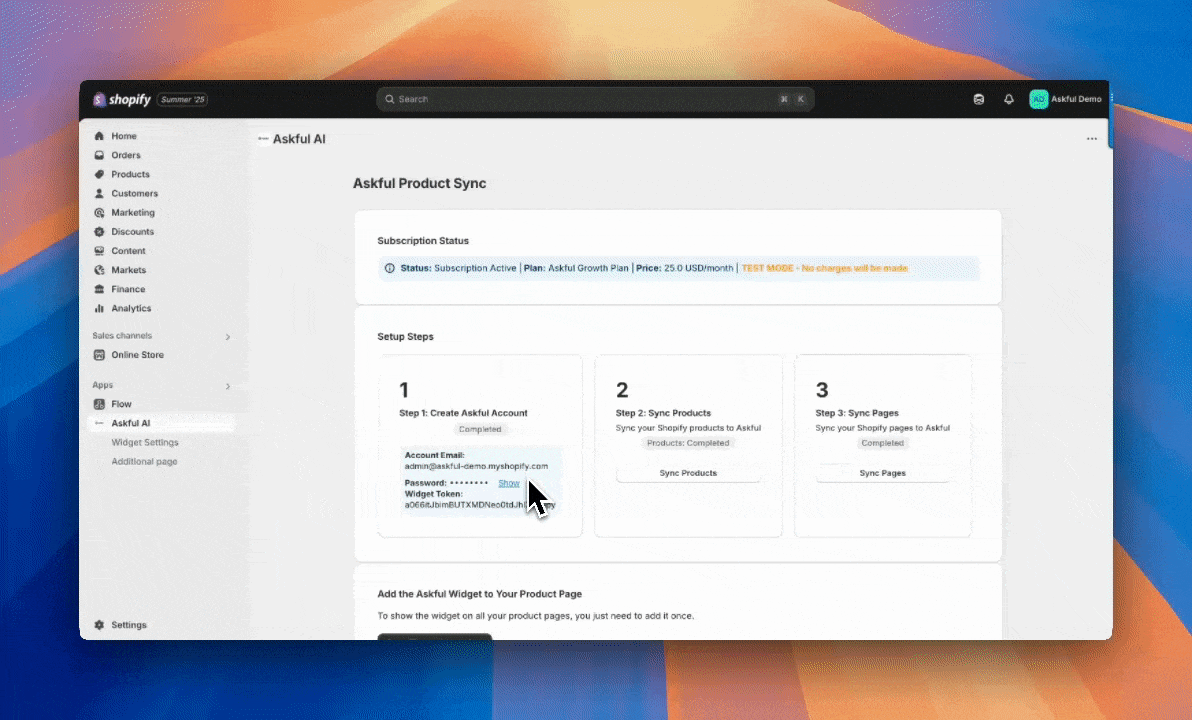Screen dimensions: 1192x720
Task: Show the account password
Action: 509,483
